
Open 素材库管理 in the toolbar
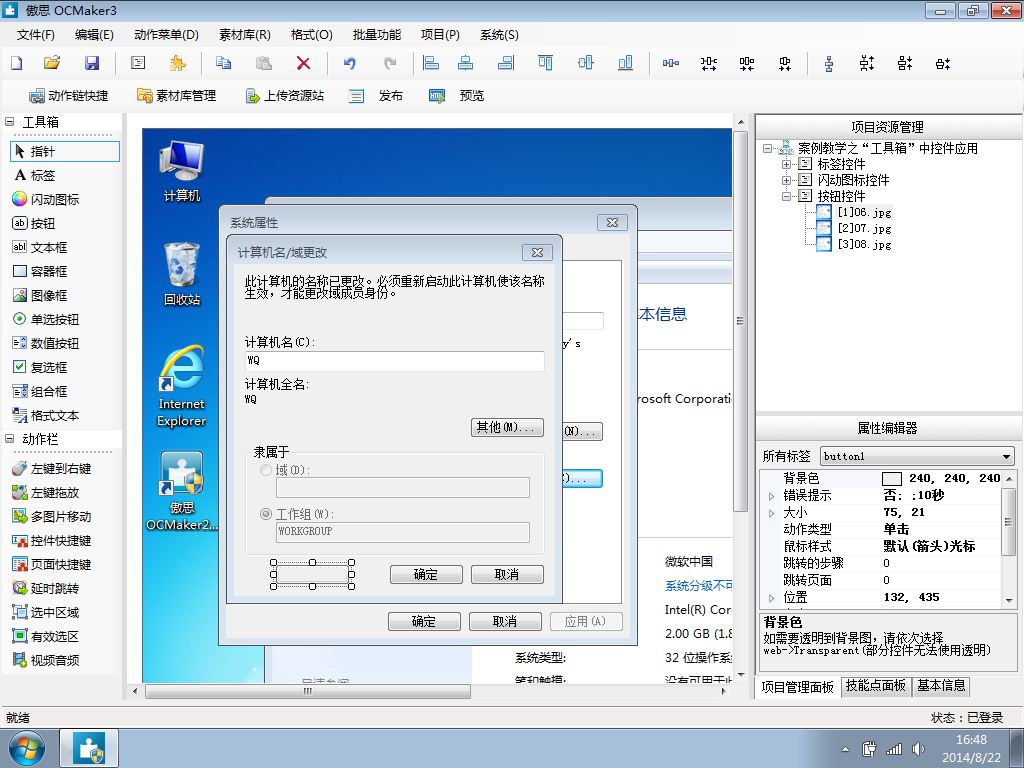click(176, 96)
